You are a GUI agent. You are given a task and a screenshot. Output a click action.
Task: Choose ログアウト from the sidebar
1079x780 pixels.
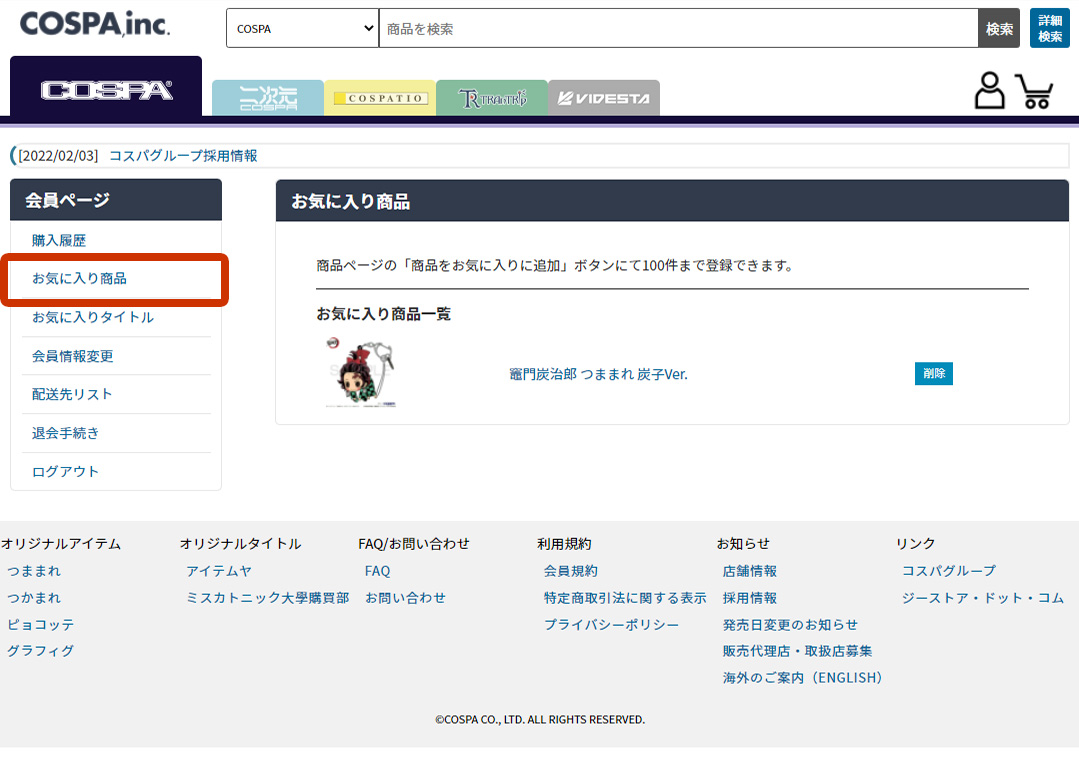66,472
